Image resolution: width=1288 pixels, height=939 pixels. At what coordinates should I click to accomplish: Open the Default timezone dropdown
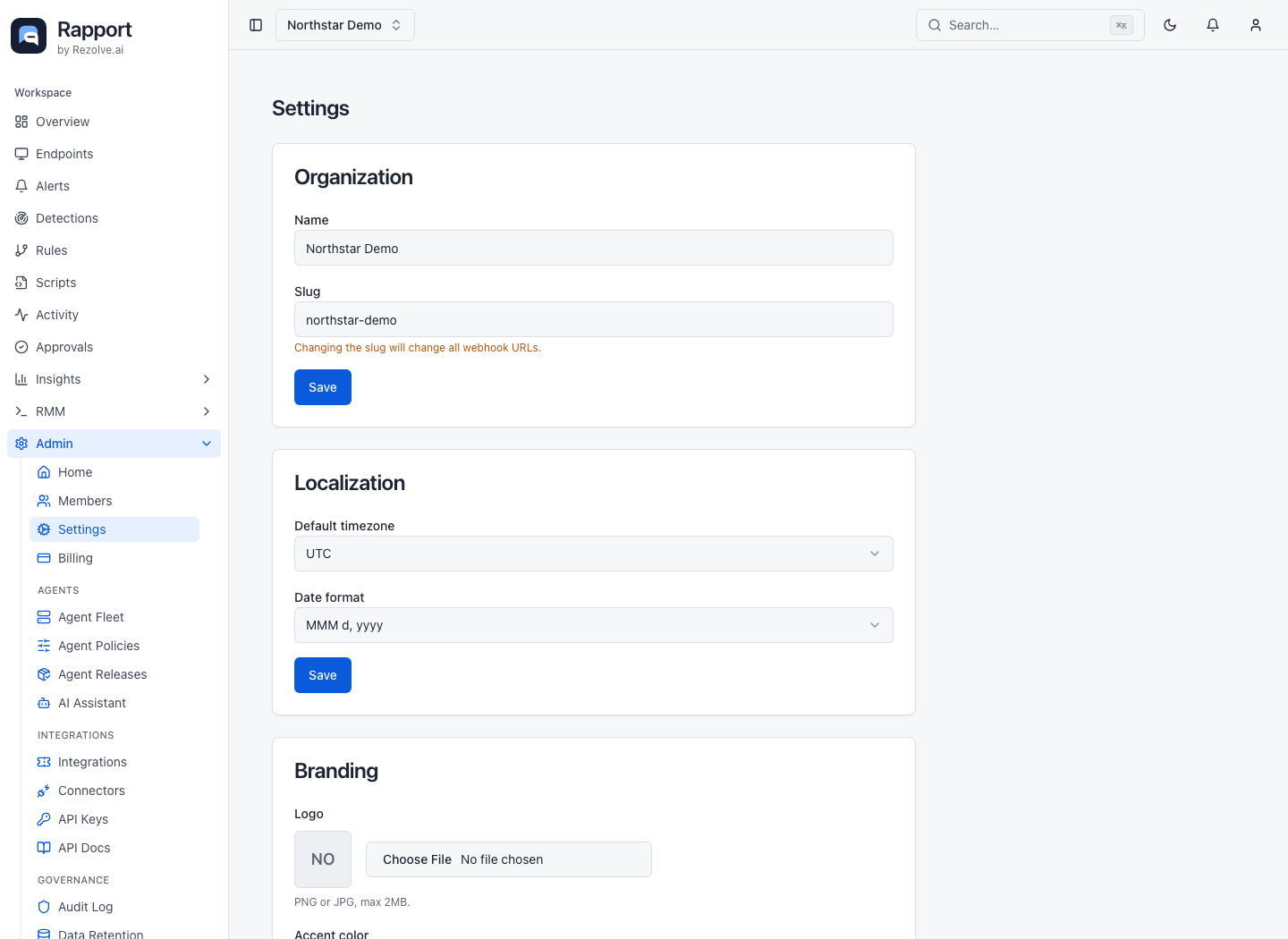point(594,554)
